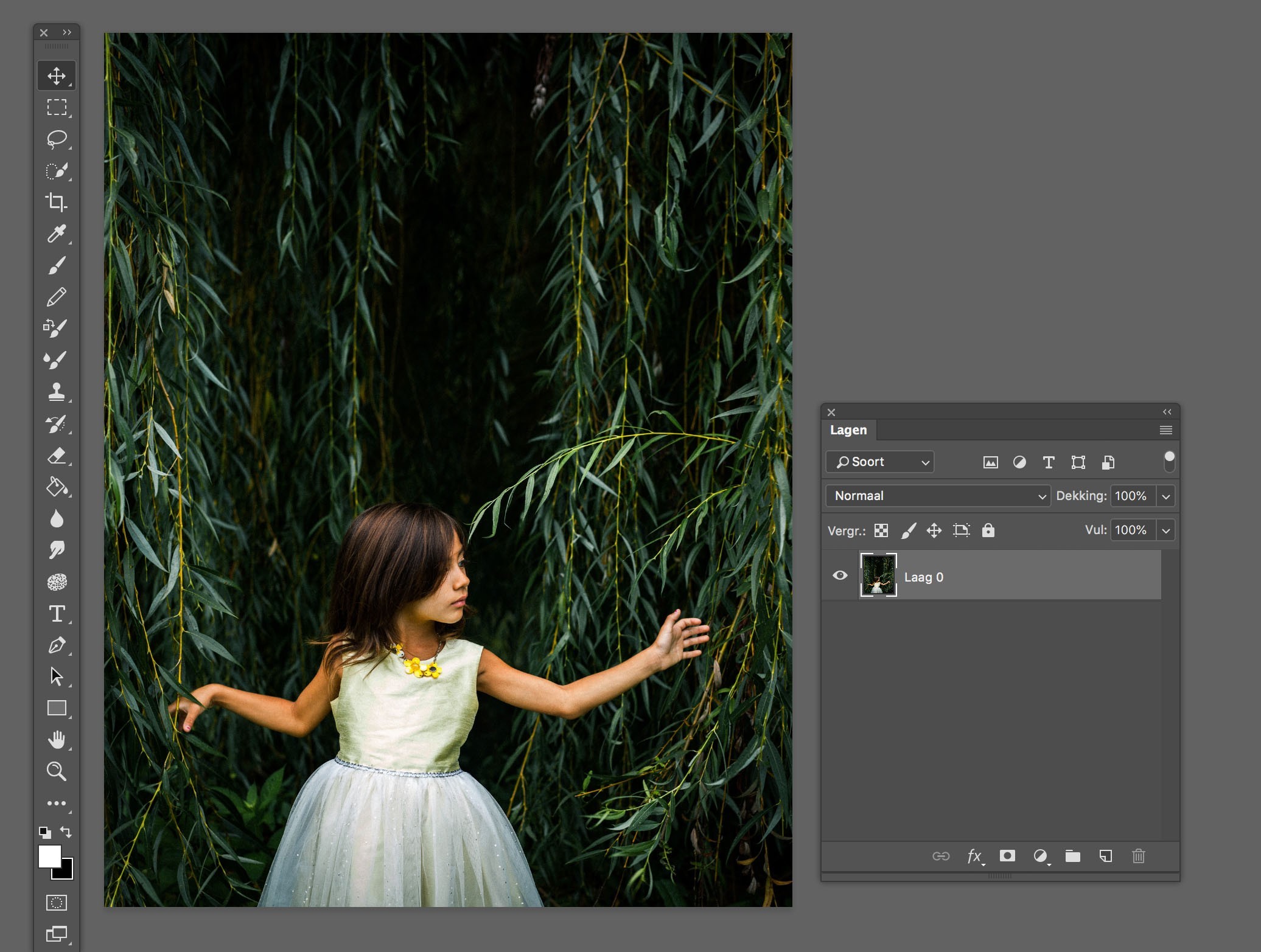Open the Lagen panel menu
This screenshot has height=952, width=1261.
coord(1166,430)
